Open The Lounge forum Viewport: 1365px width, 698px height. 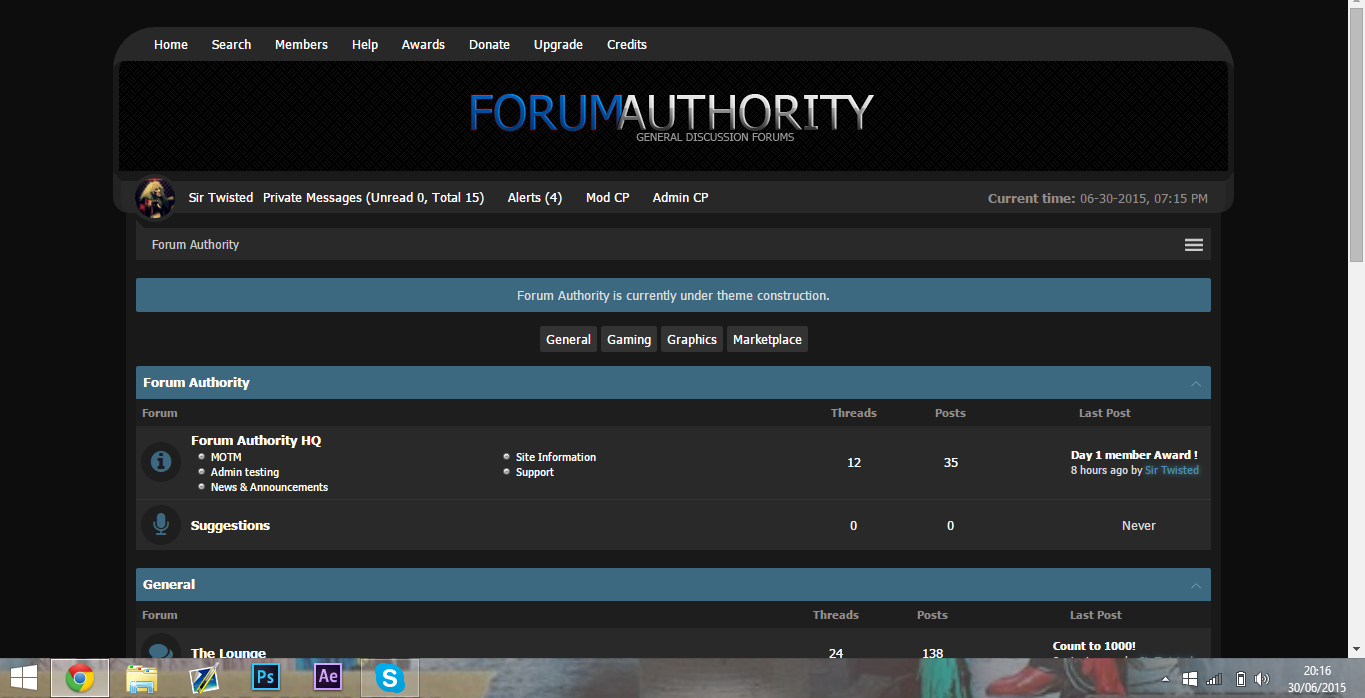pos(228,653)
